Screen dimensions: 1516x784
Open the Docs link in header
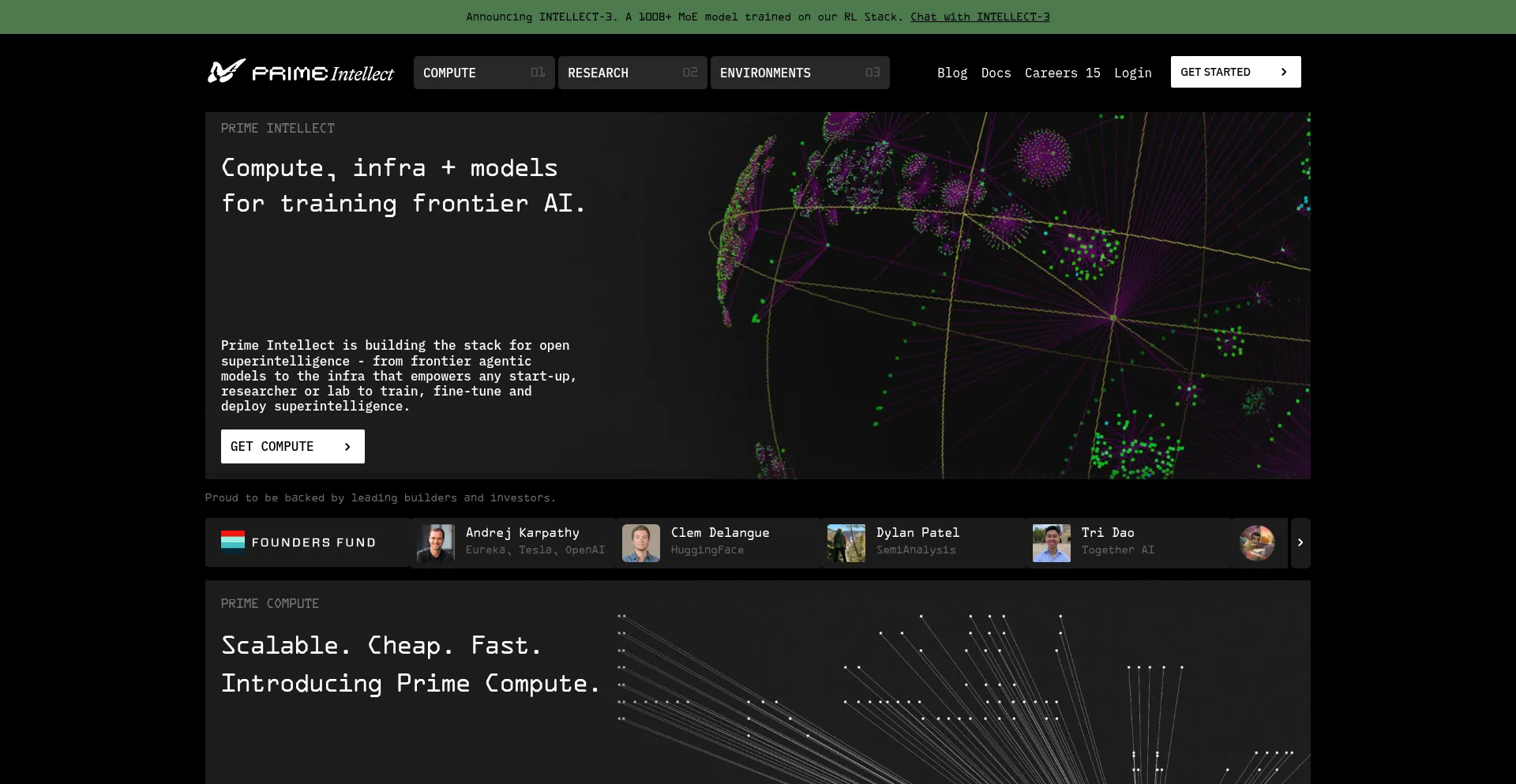996,73
